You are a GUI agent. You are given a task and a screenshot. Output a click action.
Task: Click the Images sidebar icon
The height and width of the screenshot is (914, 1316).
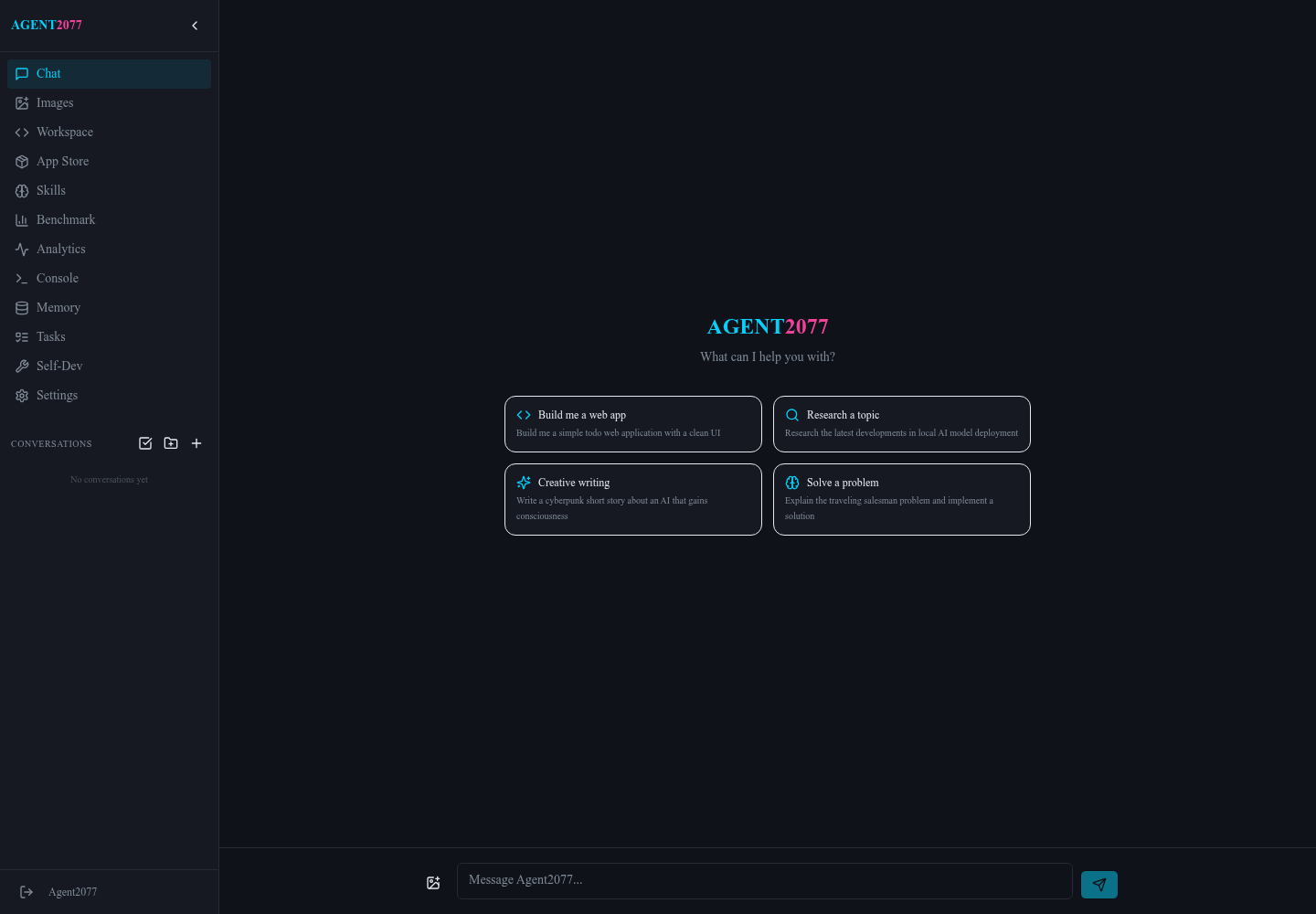pyautogui.click(x=22, y=103)
